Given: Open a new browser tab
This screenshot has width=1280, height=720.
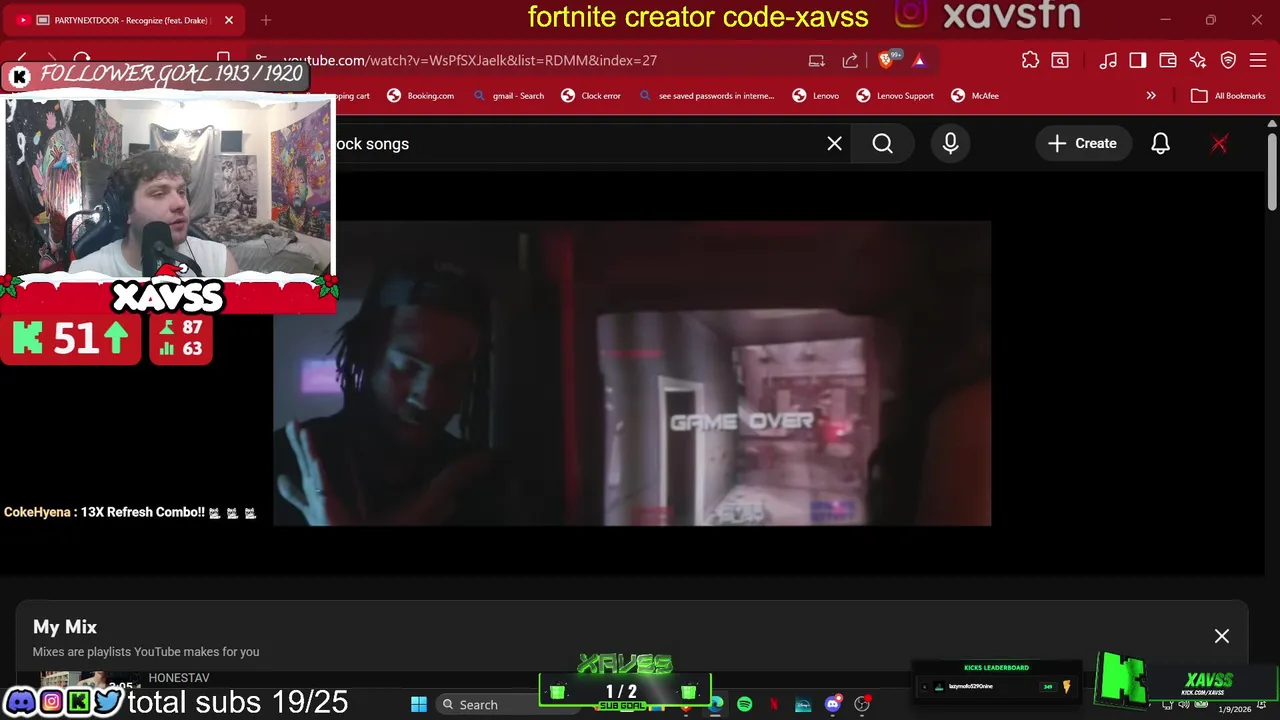Looking at the screenshot, I should click(x=266, y=20).
